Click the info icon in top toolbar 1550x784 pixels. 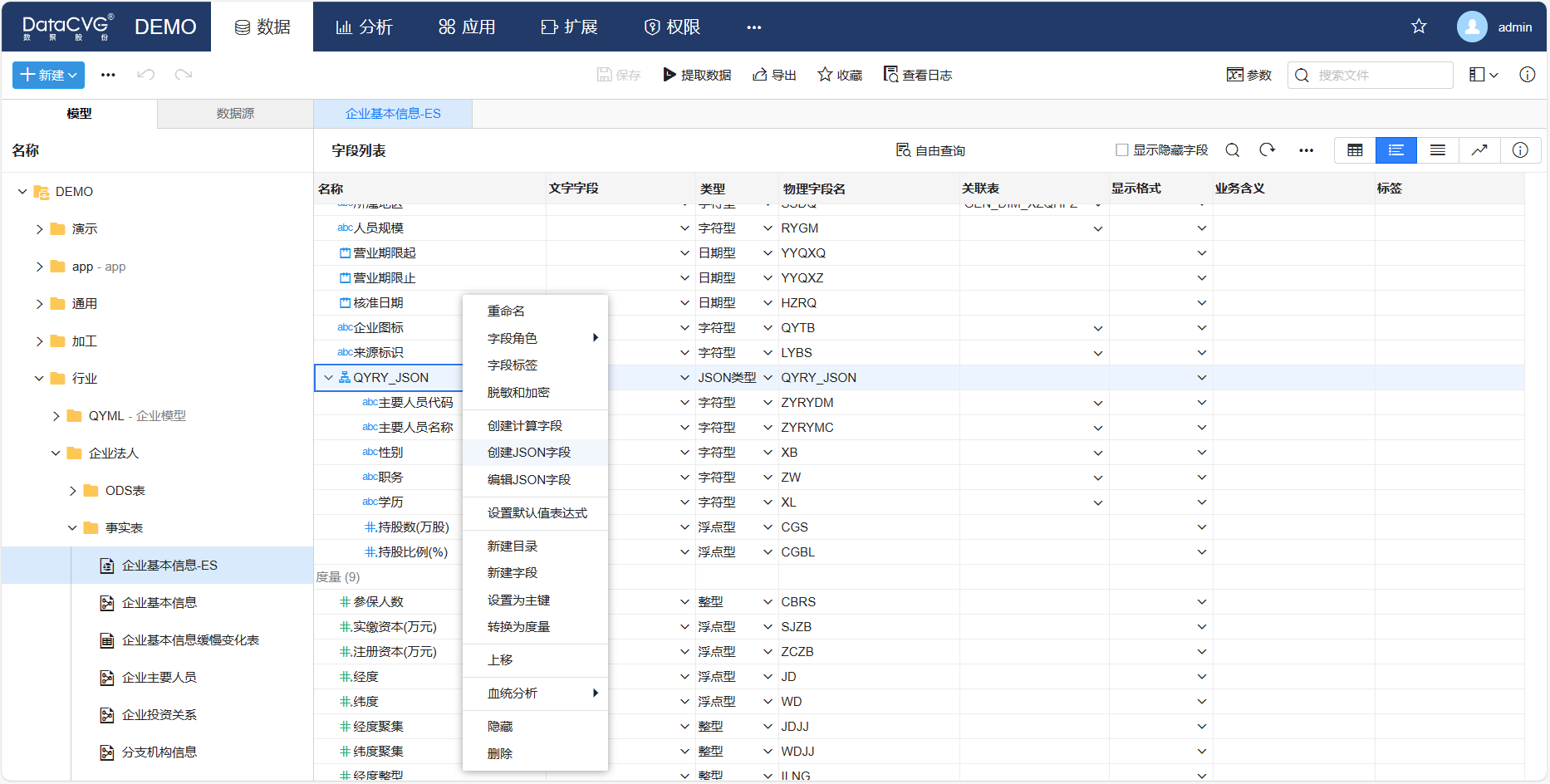(1527, 75)
